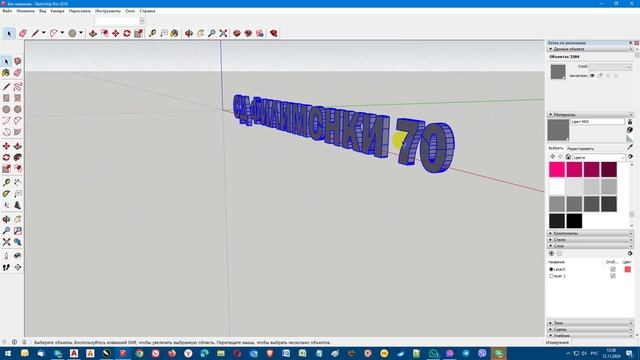Select the Section Plane tool
The height and width of the screenshot is (360, 640).
[18, 267]
